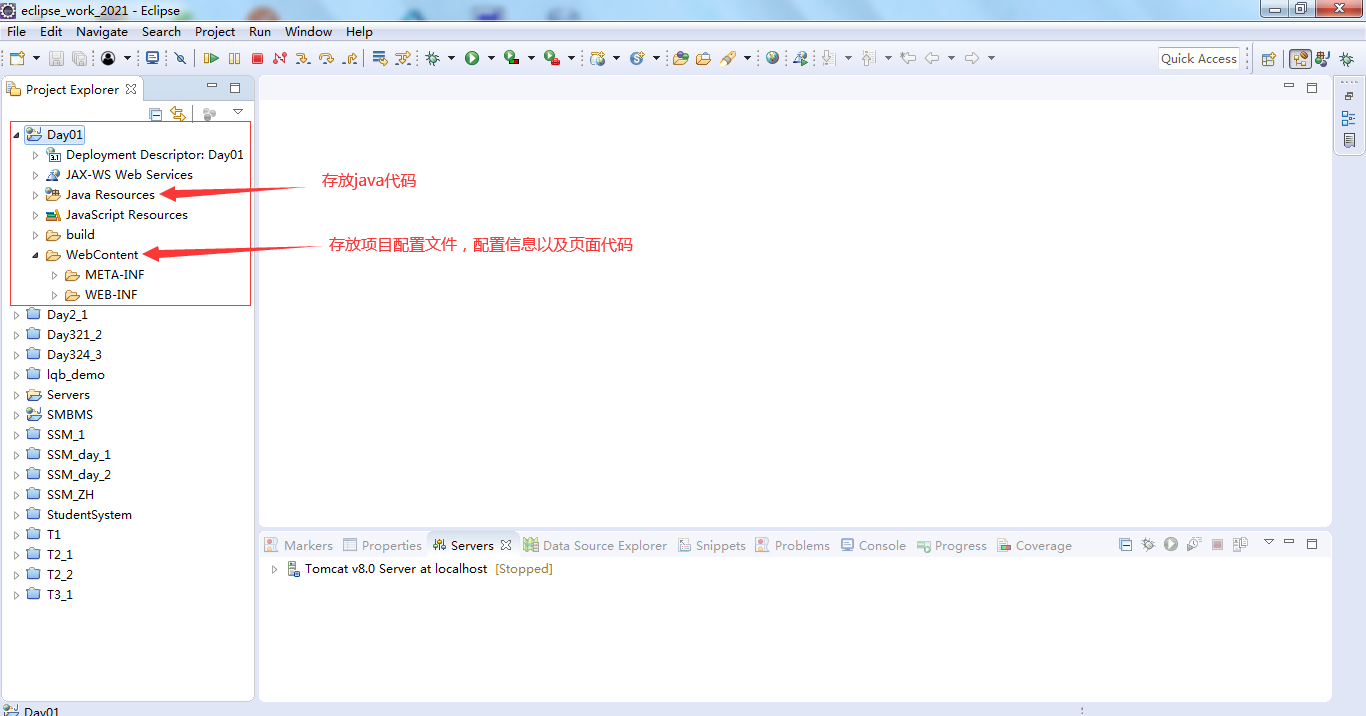Expand the Java Resources node
The image size is (1366, 716).
click(35, 195)
